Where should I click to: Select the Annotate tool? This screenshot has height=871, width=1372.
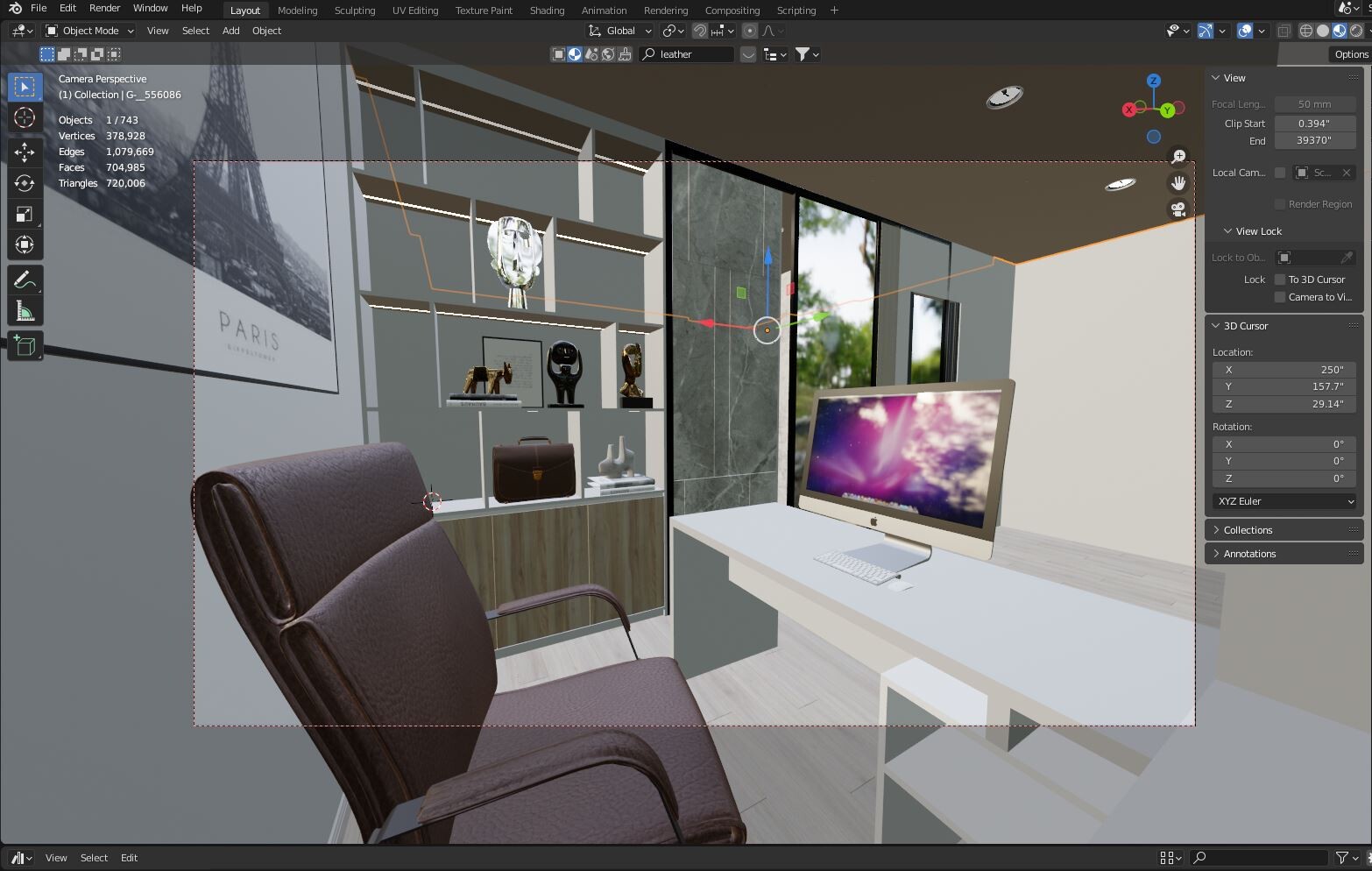tap(24, 279)
